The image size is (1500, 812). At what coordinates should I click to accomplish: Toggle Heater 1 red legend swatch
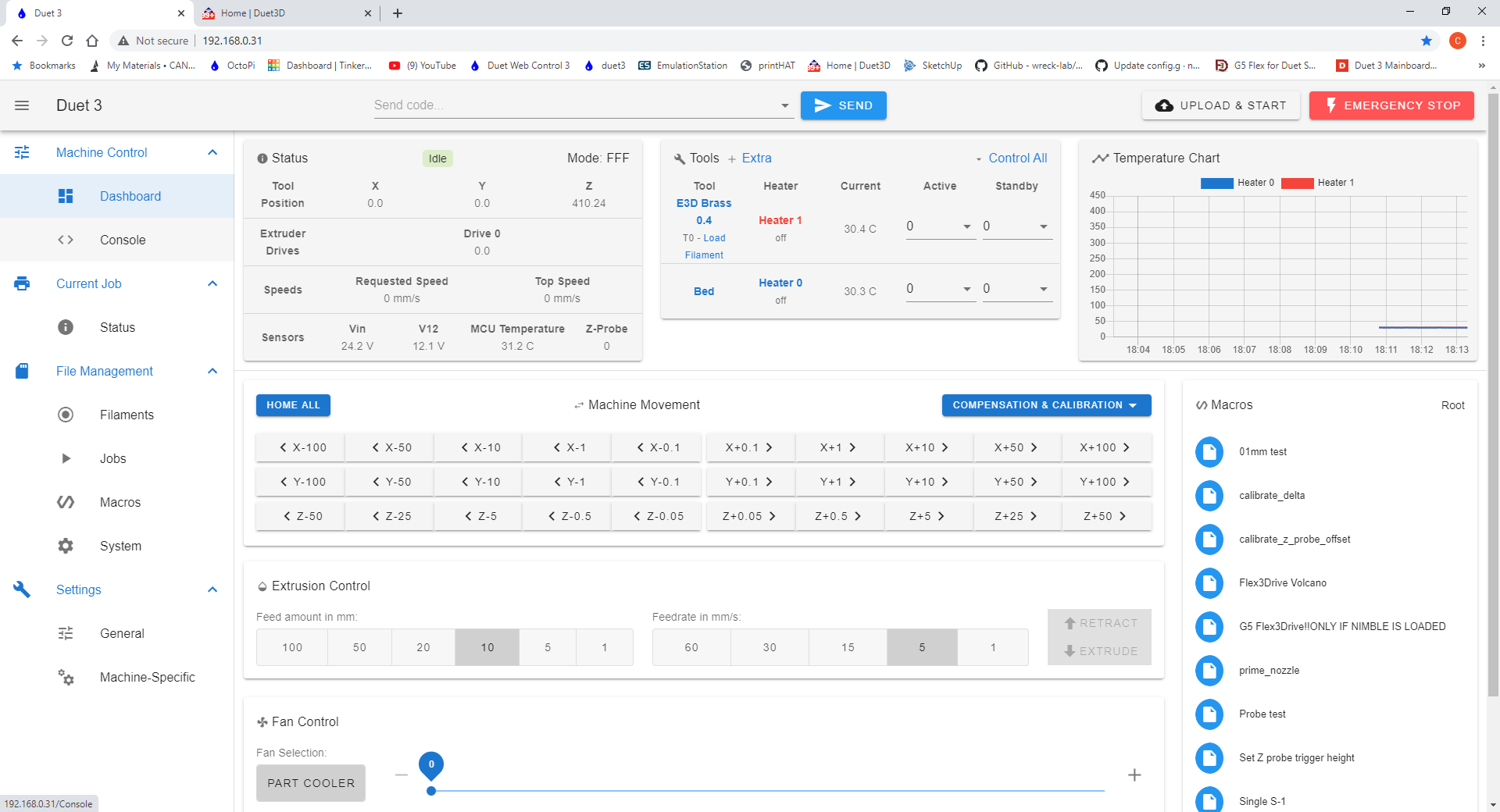(x=1297, y=183)
